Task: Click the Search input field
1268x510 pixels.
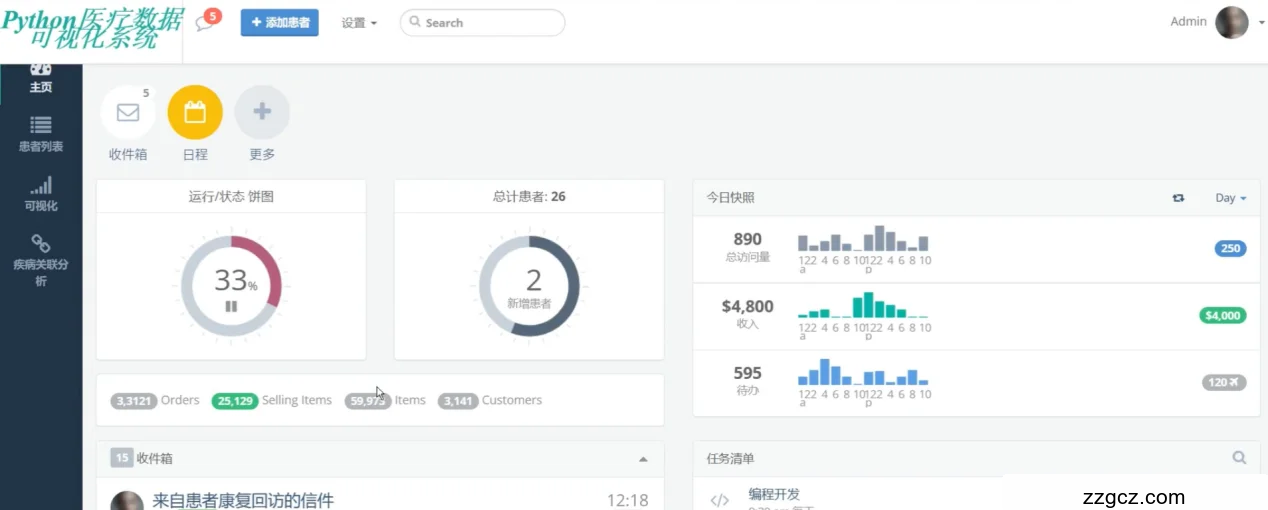Action: click(x=483, y=23)
